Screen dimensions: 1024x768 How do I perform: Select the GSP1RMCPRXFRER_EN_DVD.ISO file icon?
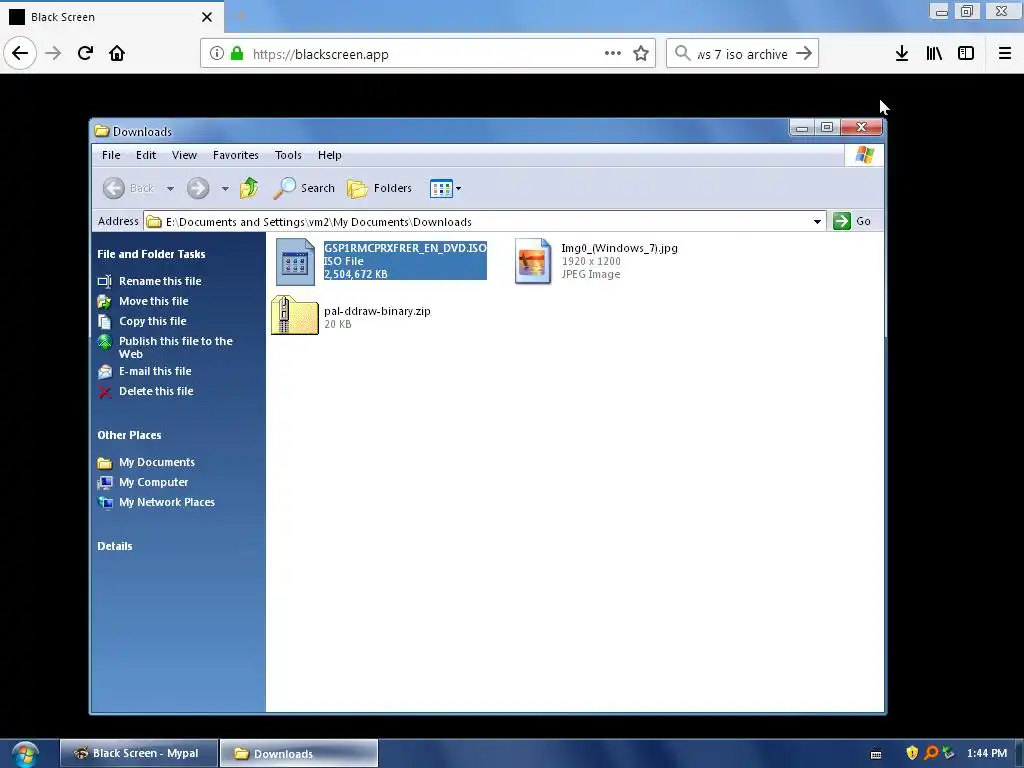tap(295, 262)
